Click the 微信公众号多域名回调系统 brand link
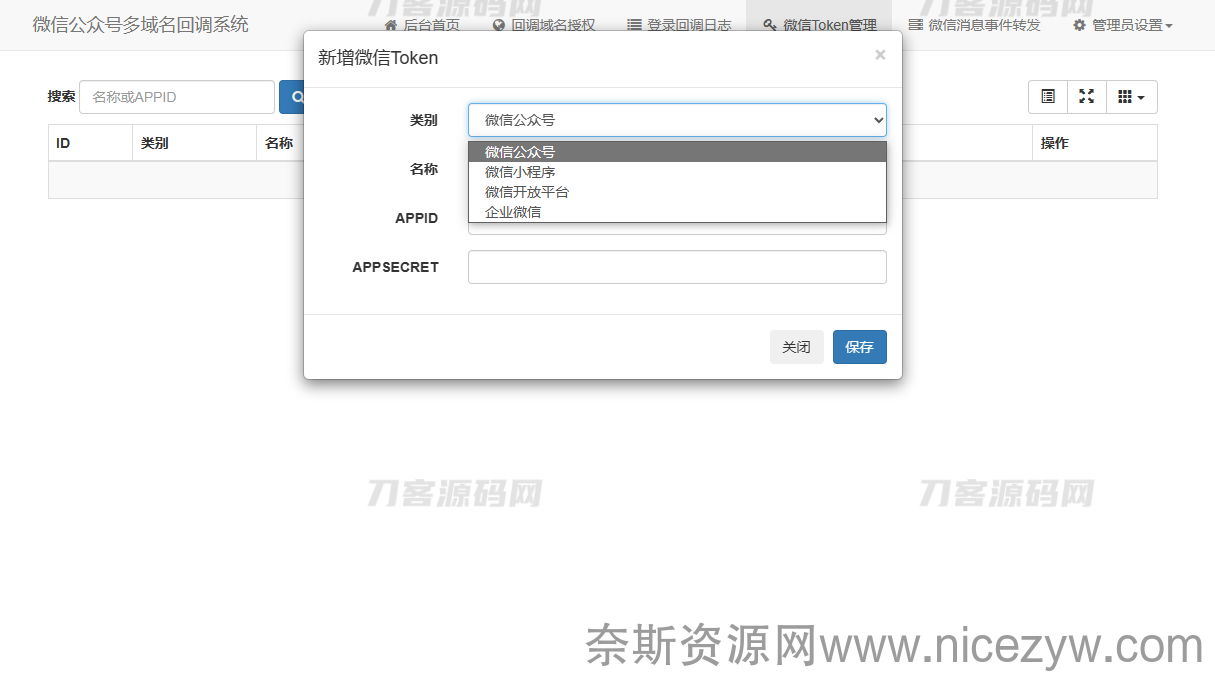Viewport: 1215px width, 682px height. [140, 24]
